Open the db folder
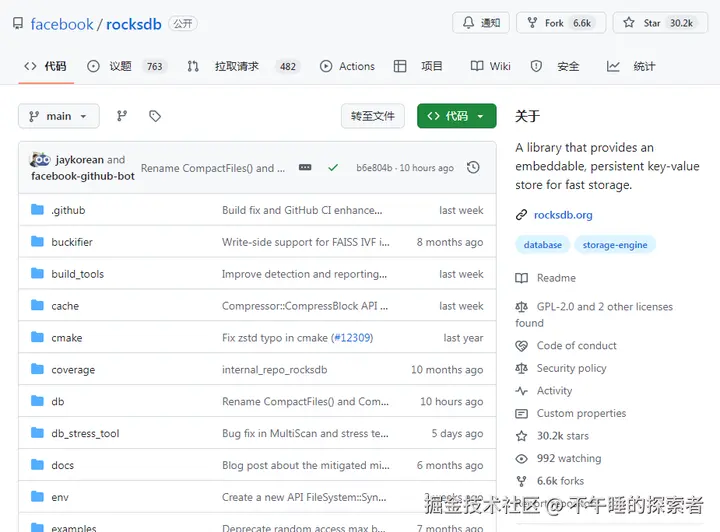The width and height of the screenshot is (720, 532). (x=57, y=402)
